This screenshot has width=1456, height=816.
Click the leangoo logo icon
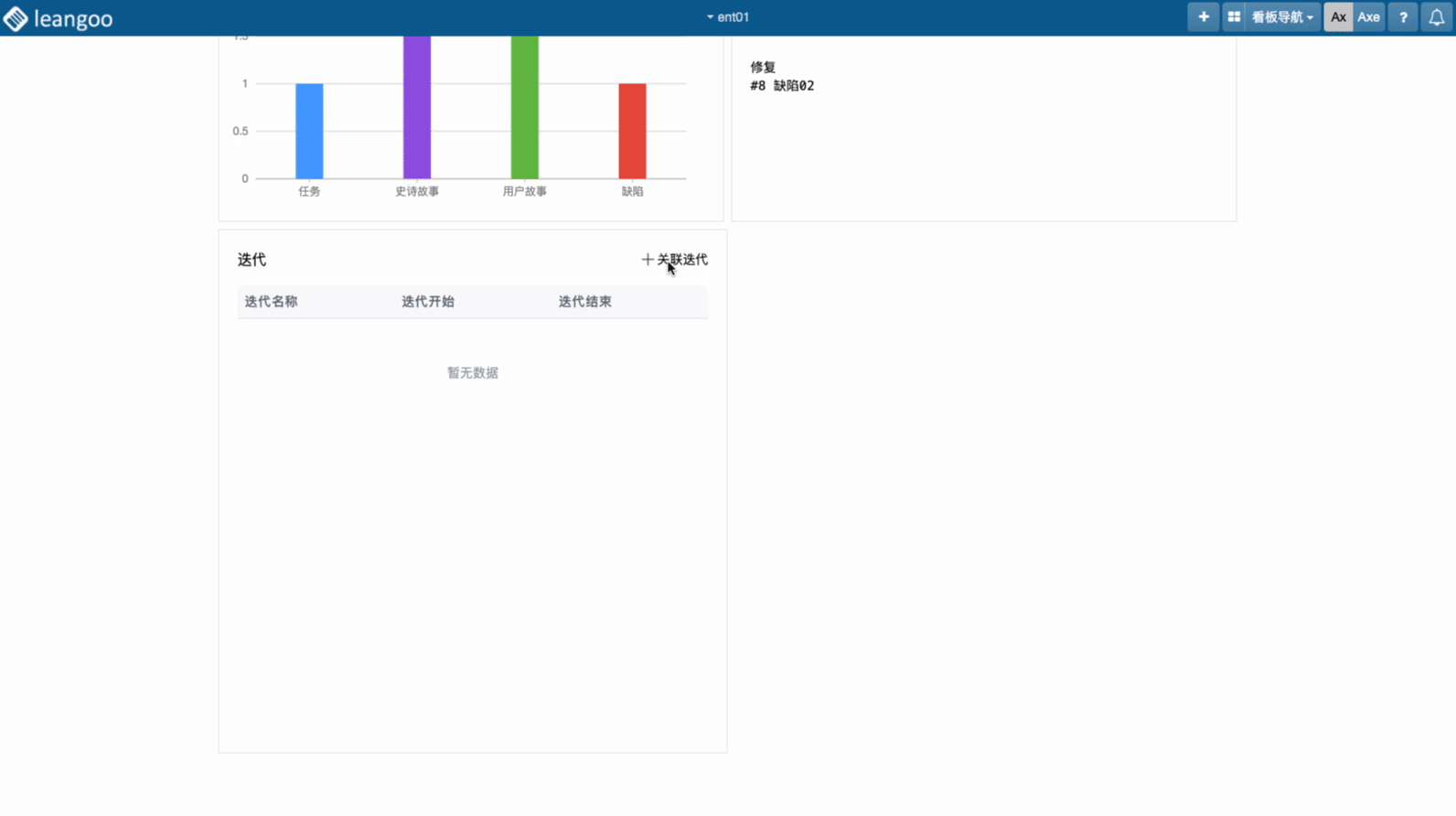tap(16, 18)
